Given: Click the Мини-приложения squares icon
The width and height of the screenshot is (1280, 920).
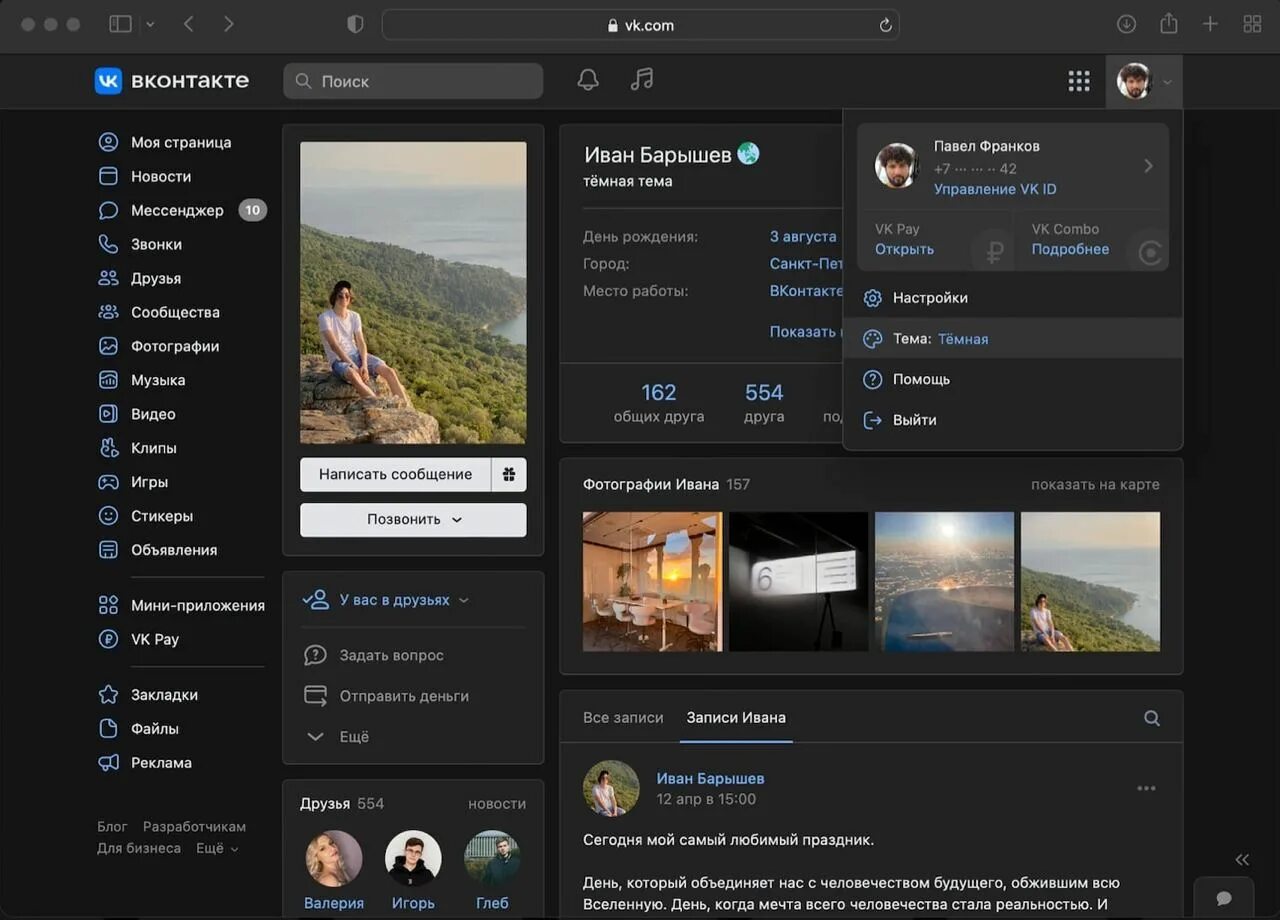Looking at the screenshot, I should pos(108,605).
